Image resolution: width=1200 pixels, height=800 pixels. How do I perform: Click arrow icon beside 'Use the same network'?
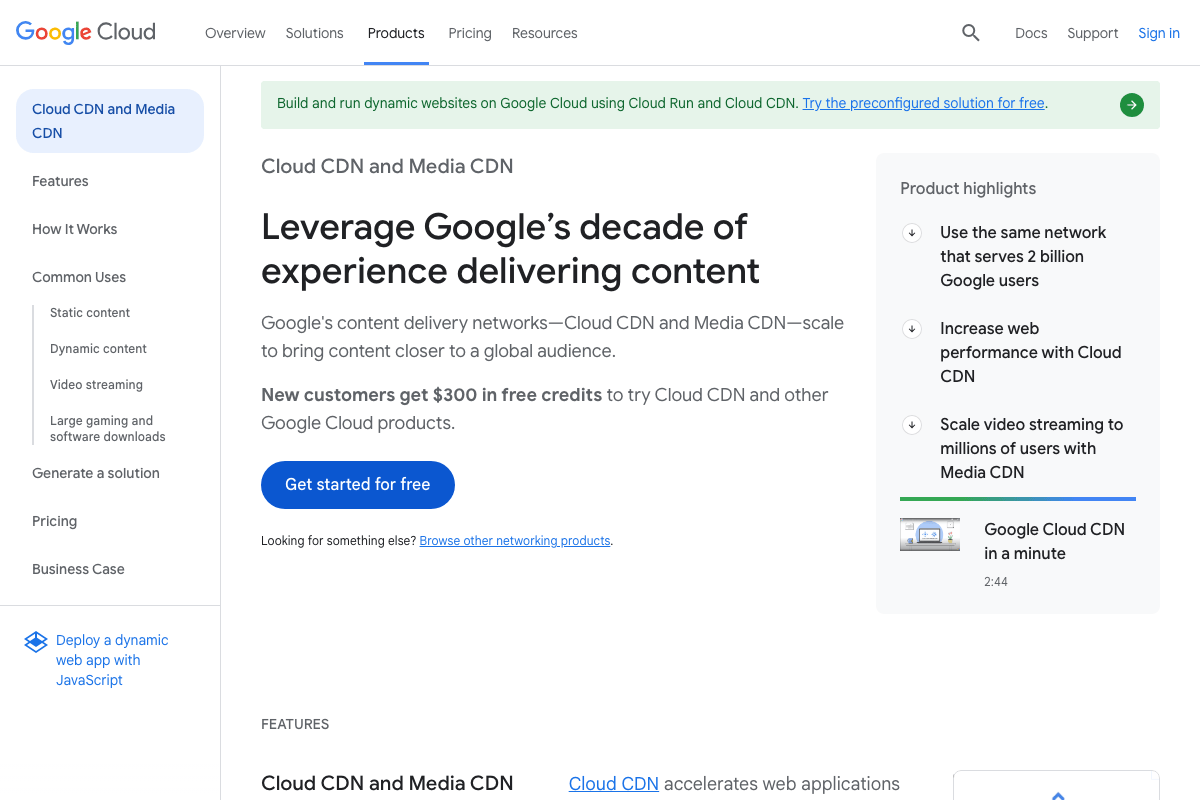[x=912, y=233]
